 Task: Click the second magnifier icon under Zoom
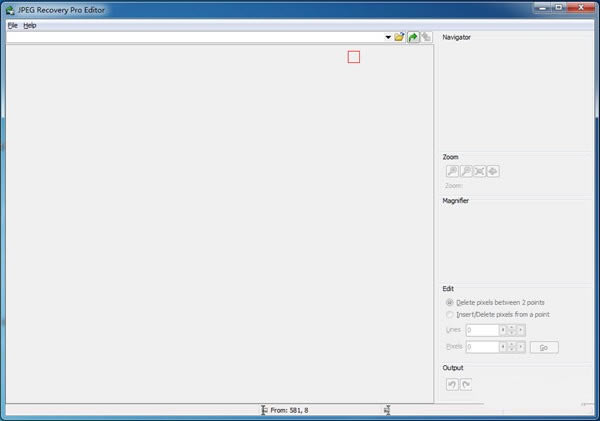click(465, 171)
